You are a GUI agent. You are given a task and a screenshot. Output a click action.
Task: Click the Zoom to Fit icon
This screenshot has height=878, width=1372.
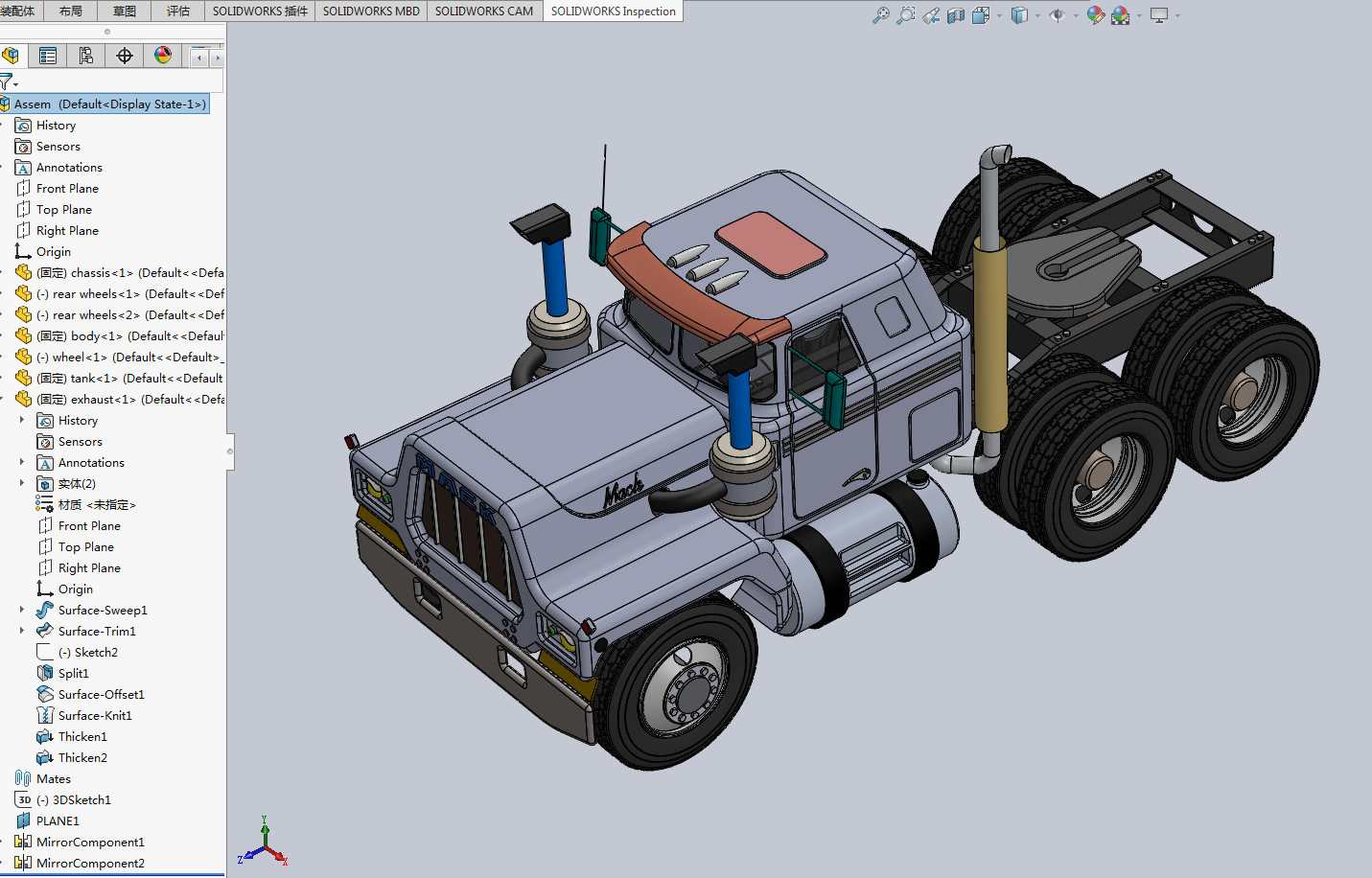(x=880, y=15)
